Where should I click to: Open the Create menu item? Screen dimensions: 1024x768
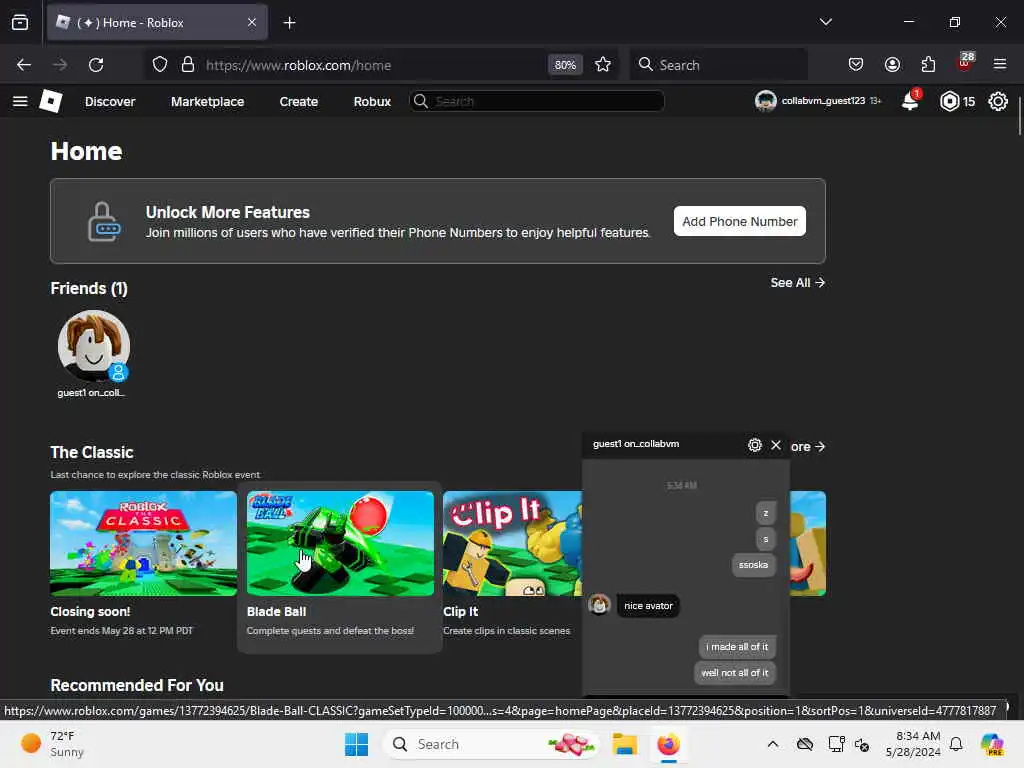coord(298,101)
